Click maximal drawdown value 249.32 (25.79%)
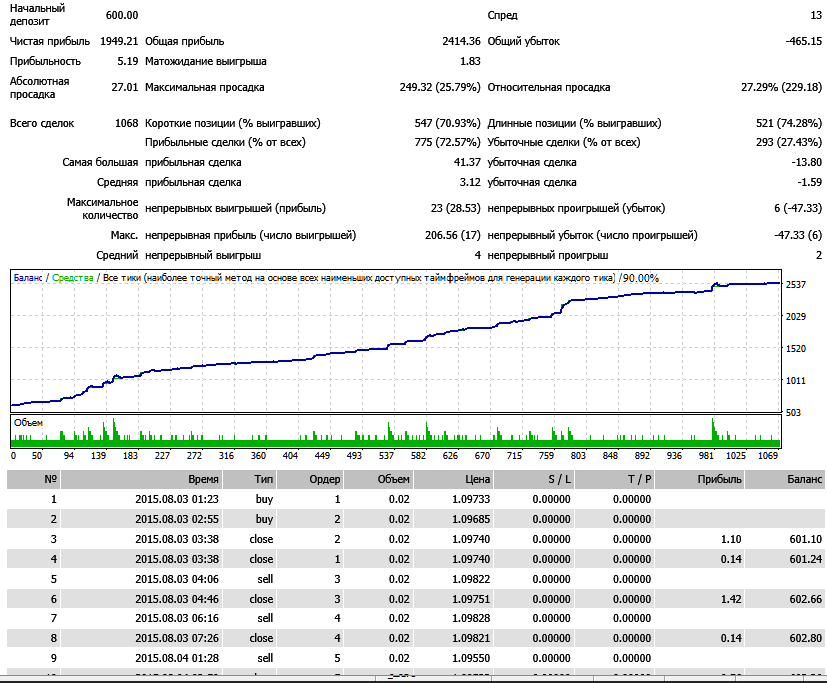The image size is (827, 683). point(440,87)
